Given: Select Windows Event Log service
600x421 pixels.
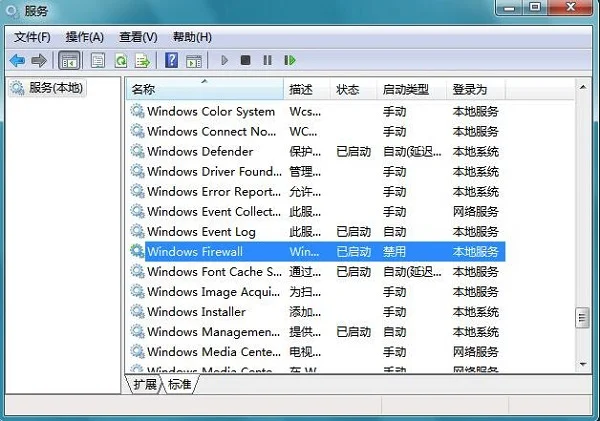Looking at the screenshot, I should pyautogui.click(x=201, y=231).
